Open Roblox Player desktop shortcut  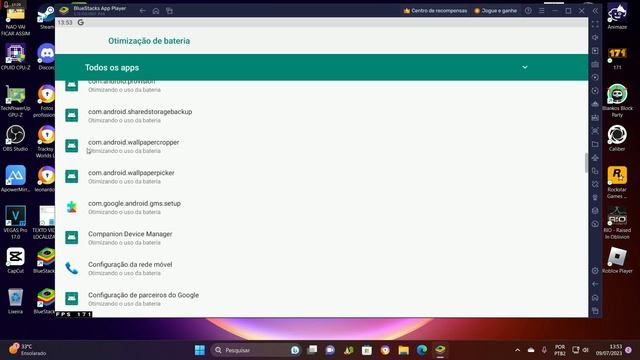617,260
